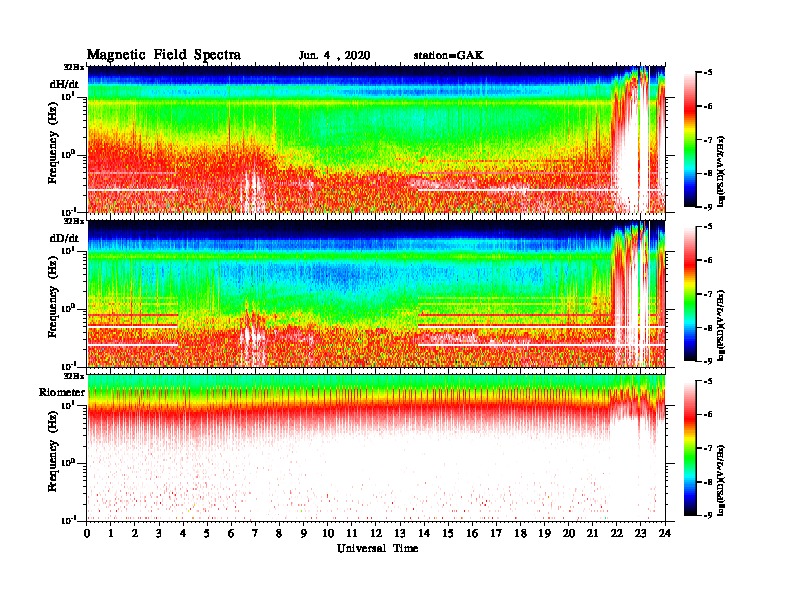Click hour tick label "17" on time axis
This screenshot has height=612, width=792.
497,533
